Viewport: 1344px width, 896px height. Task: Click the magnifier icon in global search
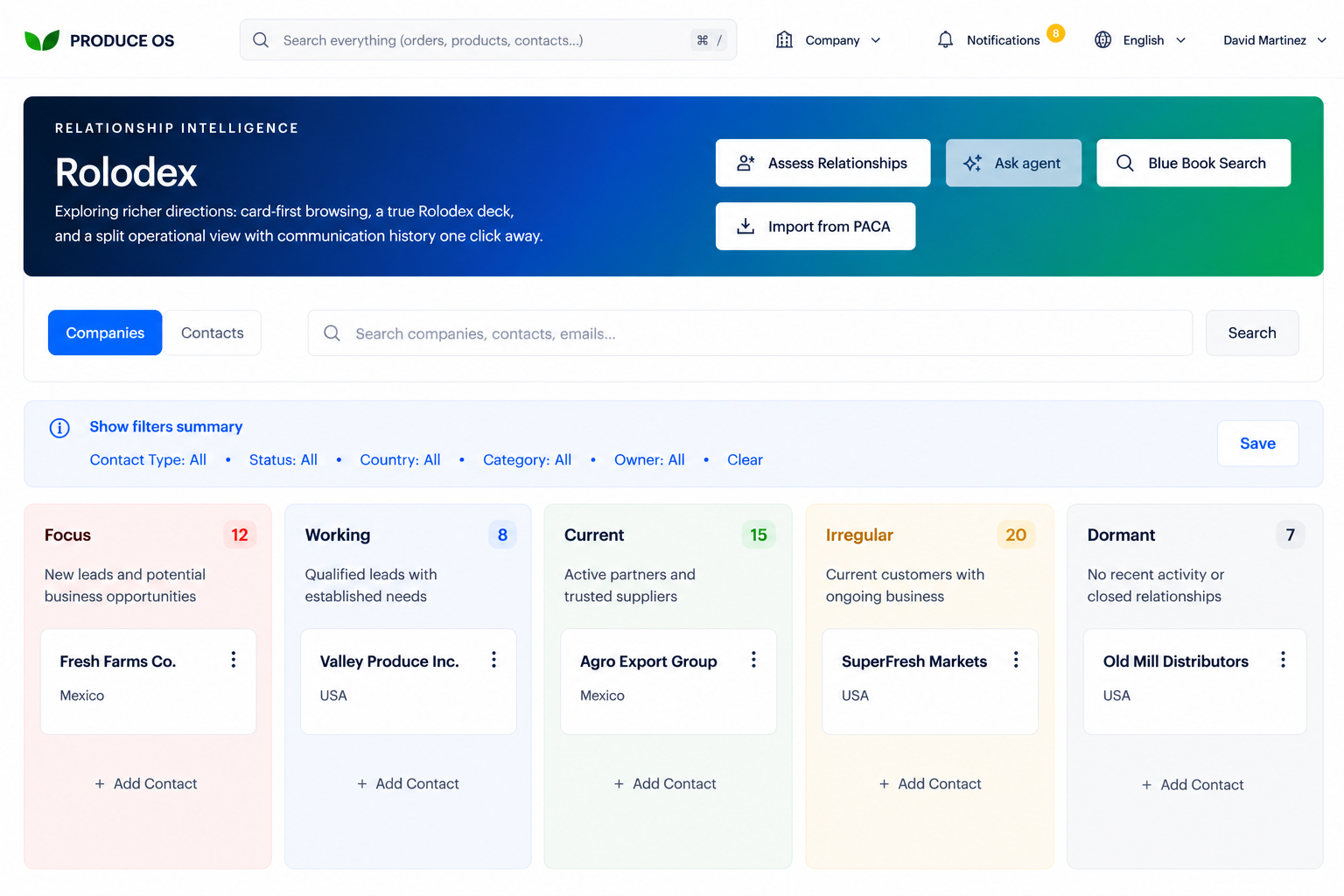pos(261,40)
